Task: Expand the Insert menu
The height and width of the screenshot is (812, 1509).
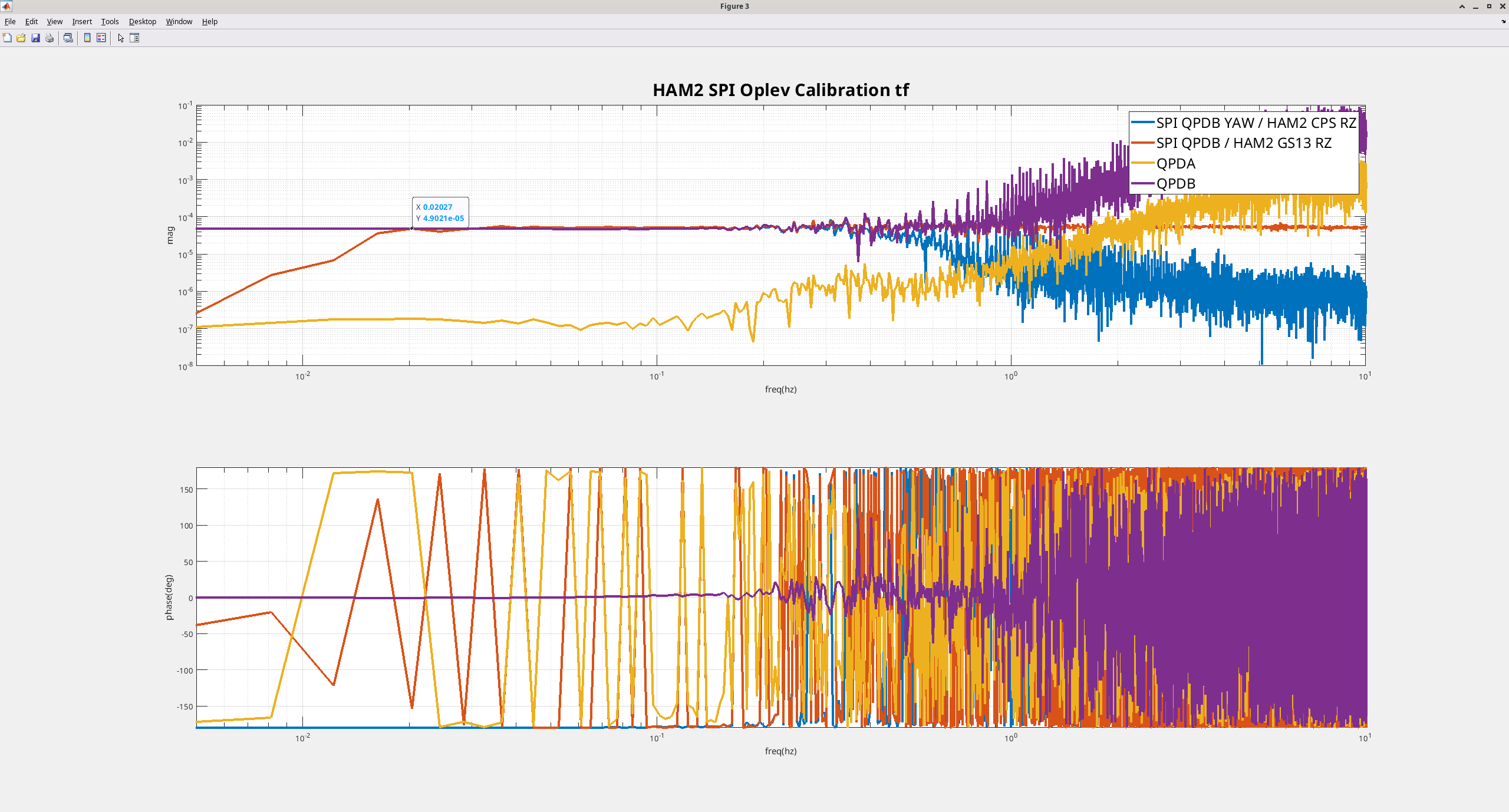Action: tap(82, 21)
